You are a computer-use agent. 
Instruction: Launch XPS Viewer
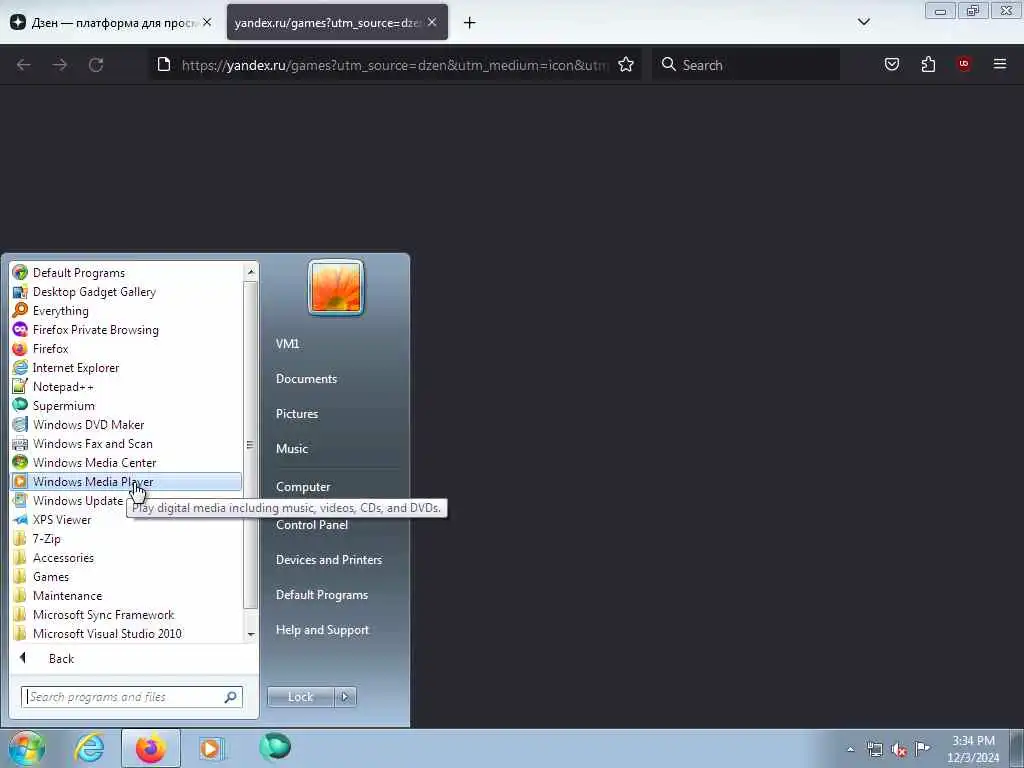[x=127, y=520]
